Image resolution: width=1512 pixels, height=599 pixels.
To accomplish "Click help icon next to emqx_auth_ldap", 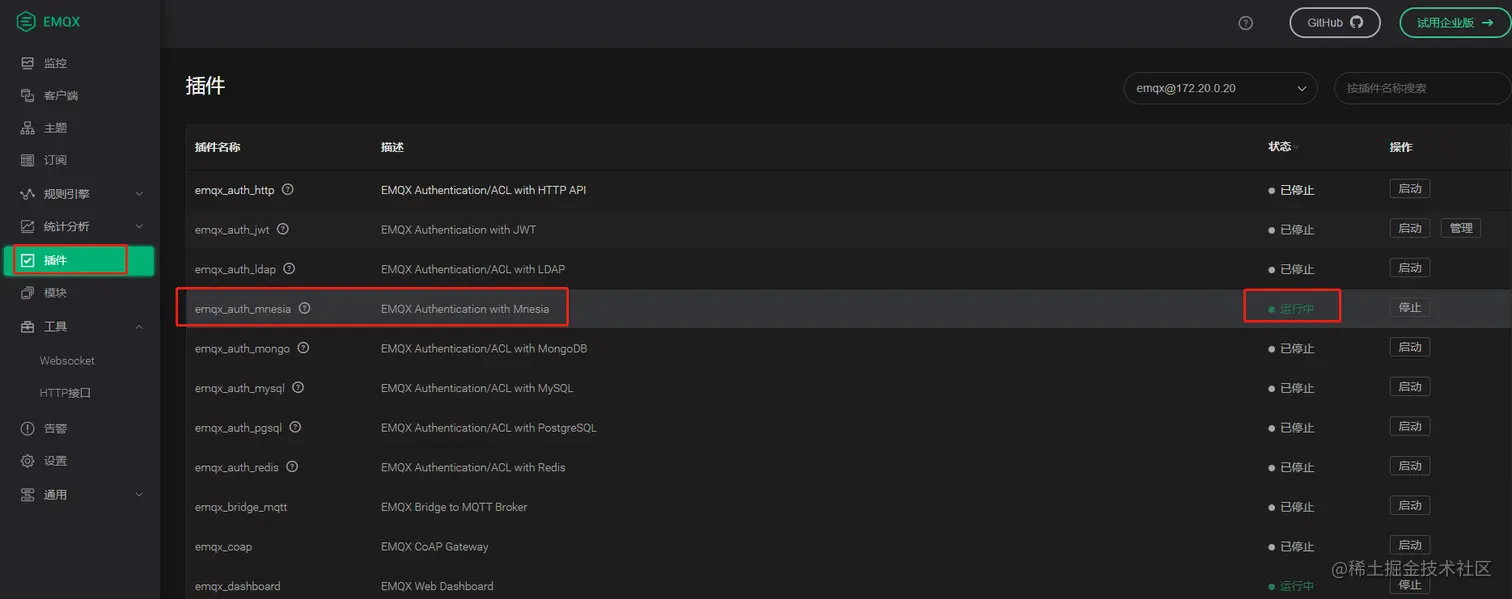I will (289, 269).
